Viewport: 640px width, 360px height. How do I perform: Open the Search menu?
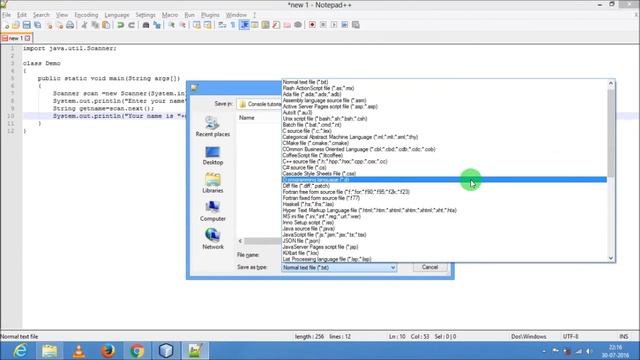(x=41, y=15)
